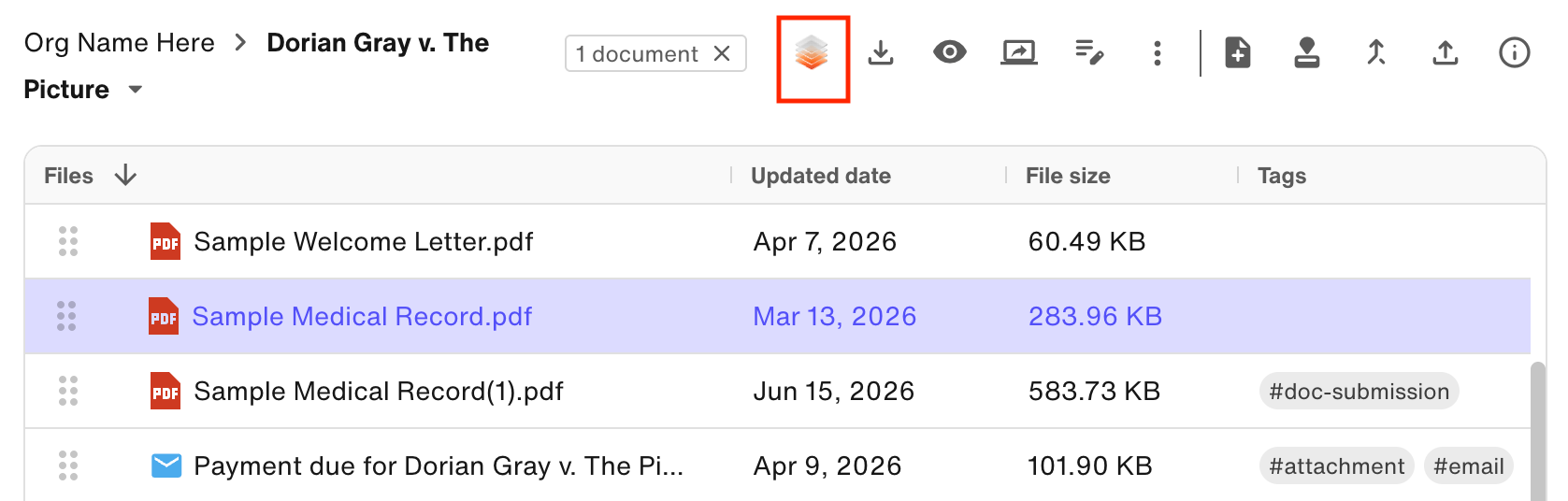This screenshot has height=501, width=1568.
Task: Open the info circle icon
Action: (x=1515, y=52)
